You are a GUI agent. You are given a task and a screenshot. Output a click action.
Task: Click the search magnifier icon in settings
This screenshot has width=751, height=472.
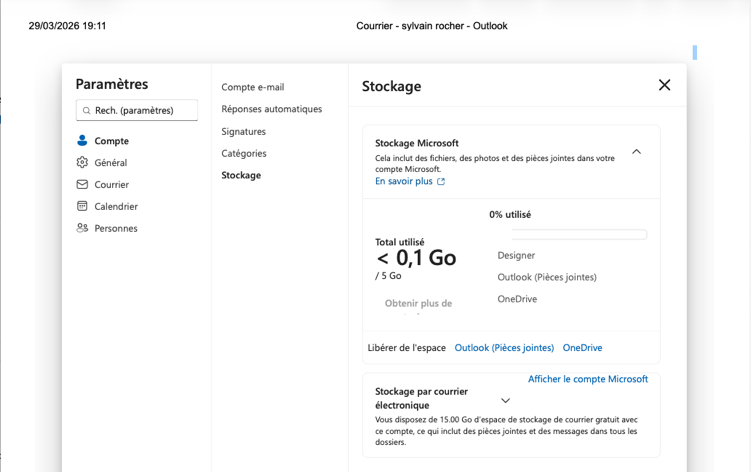[x=87, y=111]
